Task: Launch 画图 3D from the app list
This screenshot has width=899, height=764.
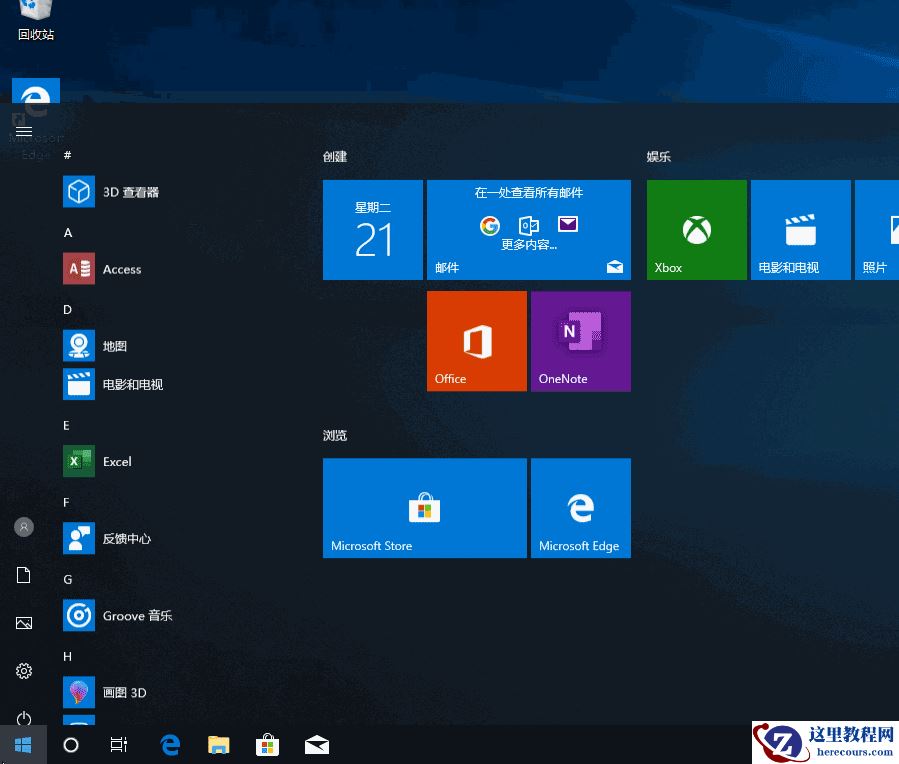Action: [126, 692]
